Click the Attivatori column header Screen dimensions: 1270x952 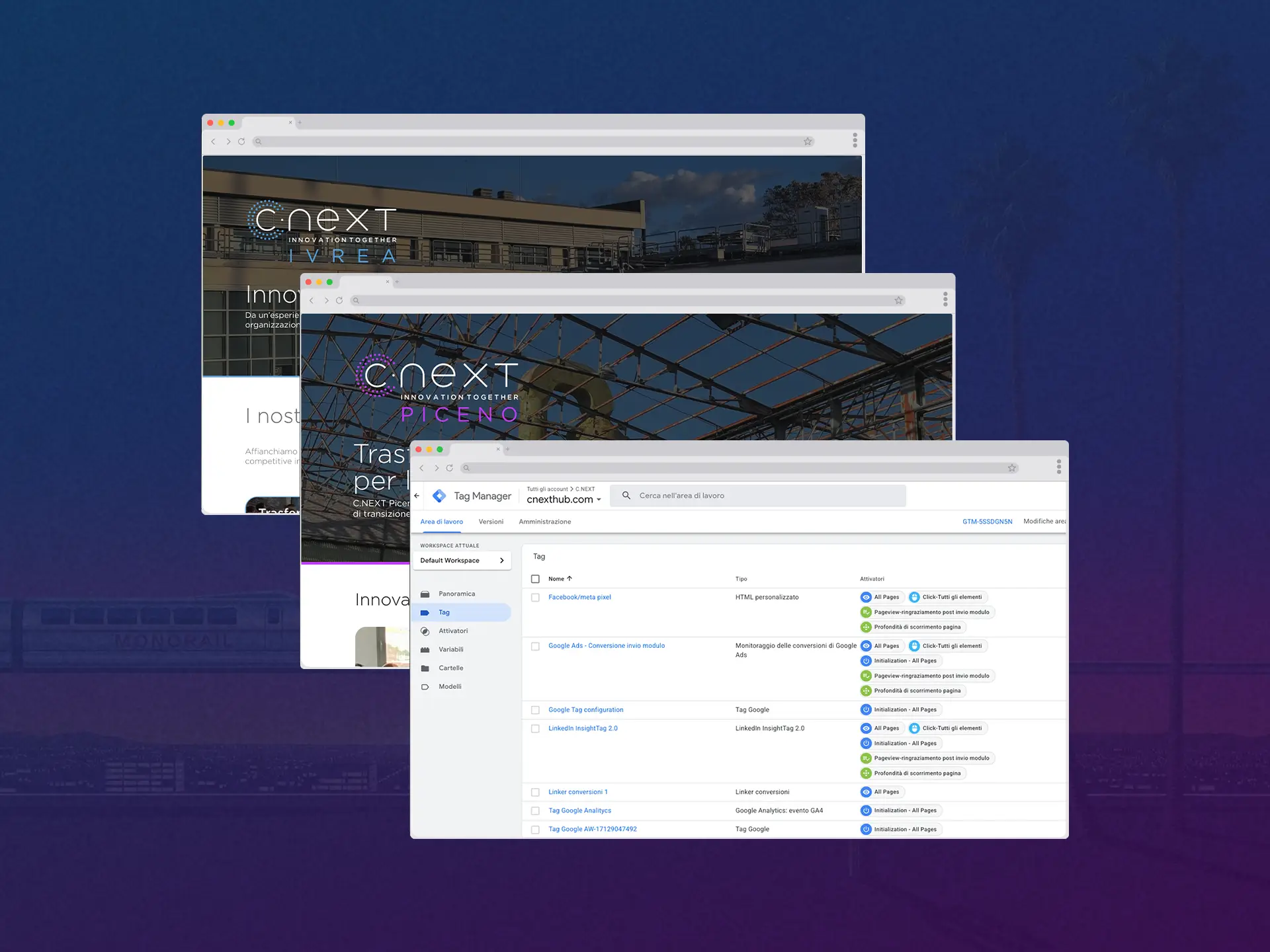point(872,579)
